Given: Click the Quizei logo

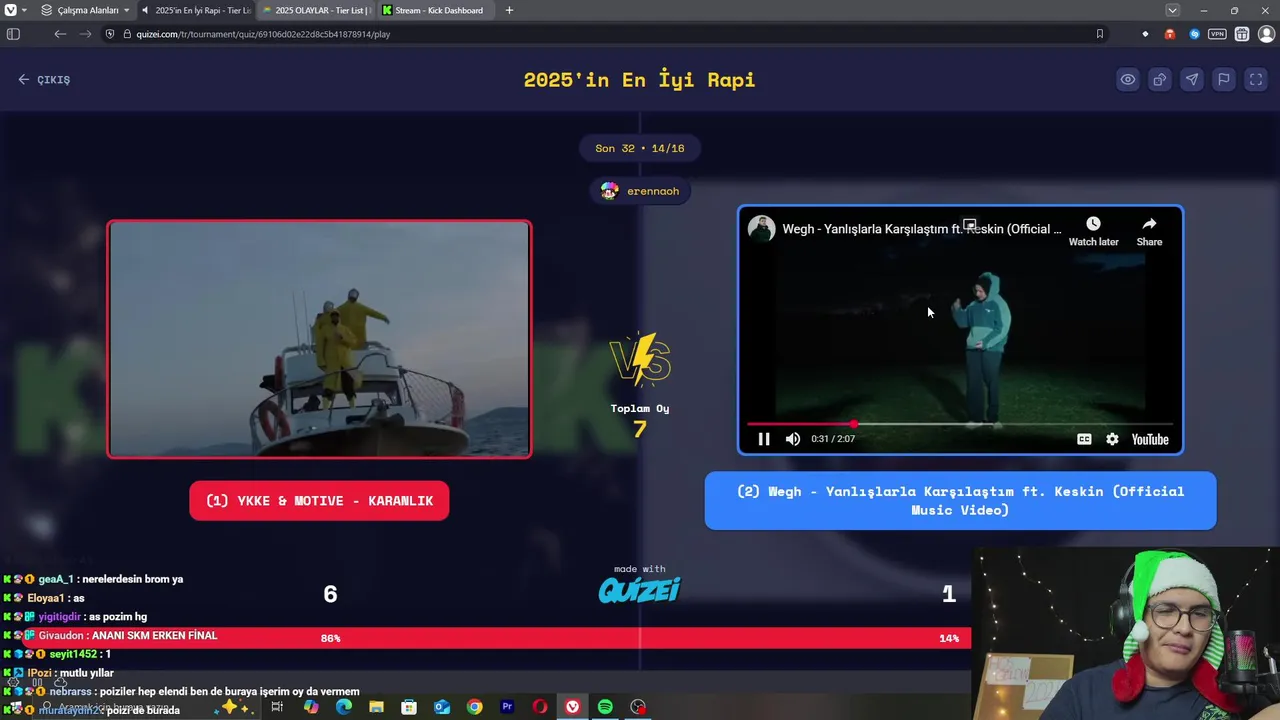Looking at the screenshot, I should coord(640,590).
